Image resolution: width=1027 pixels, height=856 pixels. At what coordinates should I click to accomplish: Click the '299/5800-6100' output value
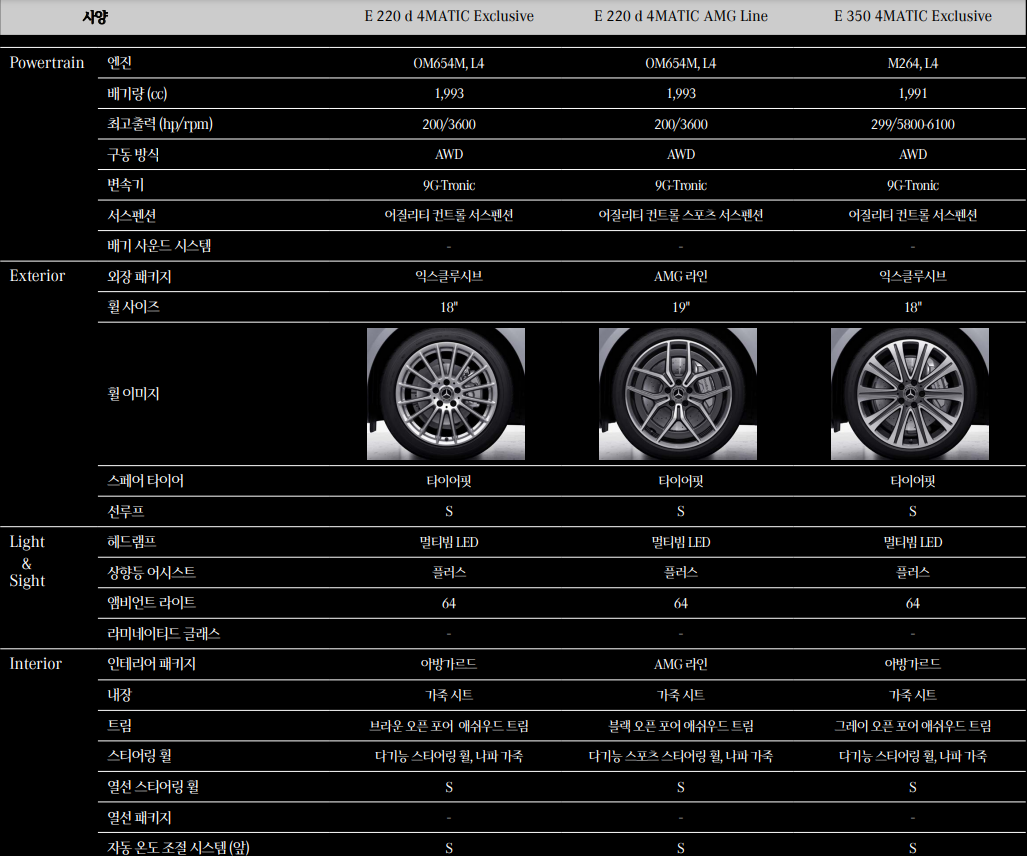click(913, 124)
